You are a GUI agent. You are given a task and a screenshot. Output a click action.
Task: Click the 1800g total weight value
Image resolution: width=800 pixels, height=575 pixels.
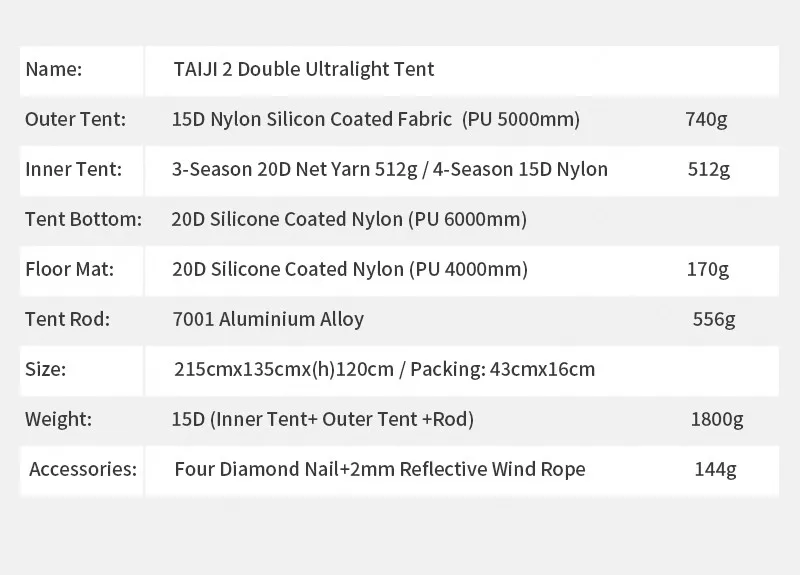pyautogui.click(x=717, y=419)
